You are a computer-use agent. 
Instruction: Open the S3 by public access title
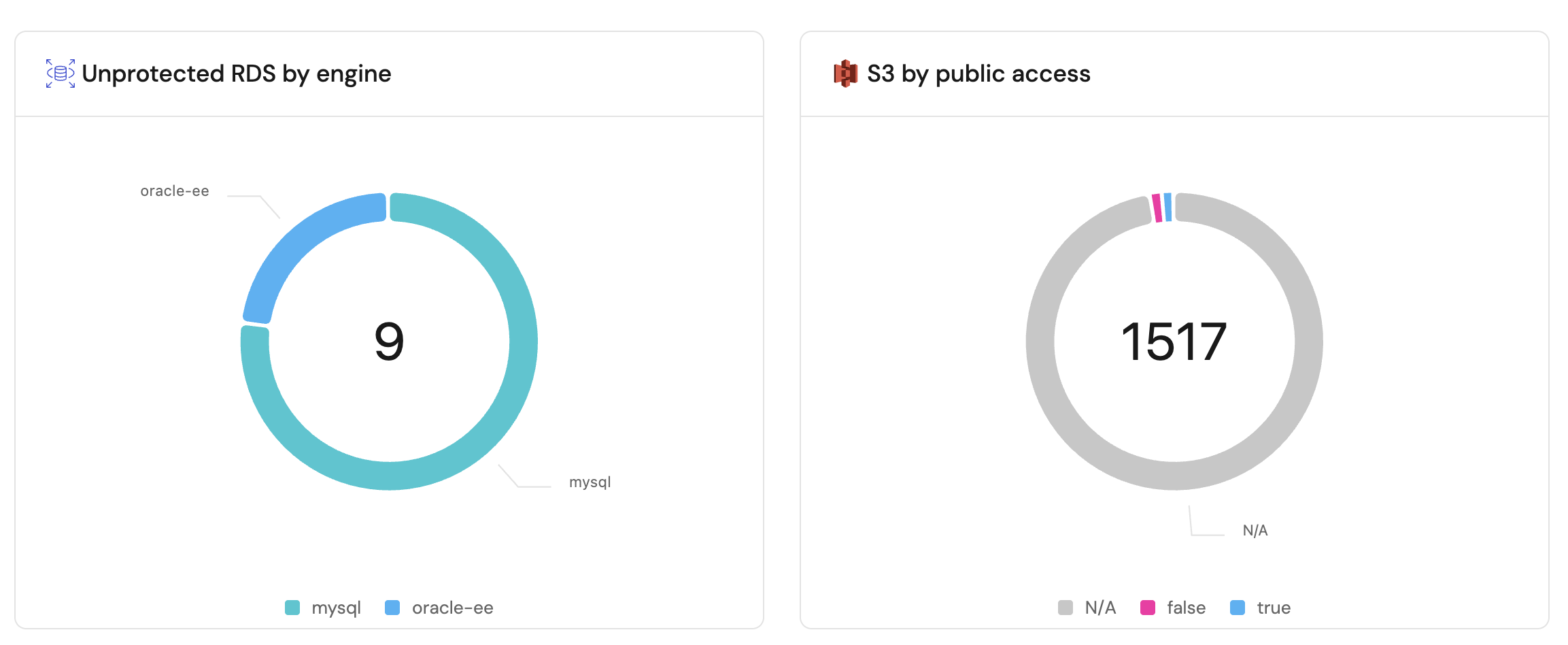978,73
